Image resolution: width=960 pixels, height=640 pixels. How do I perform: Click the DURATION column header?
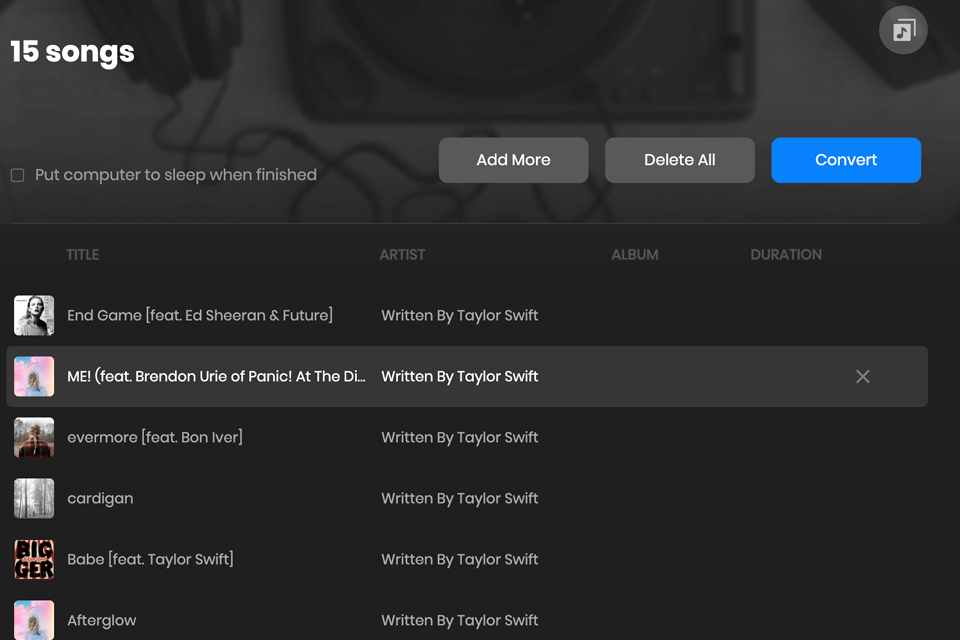(786, 255)
